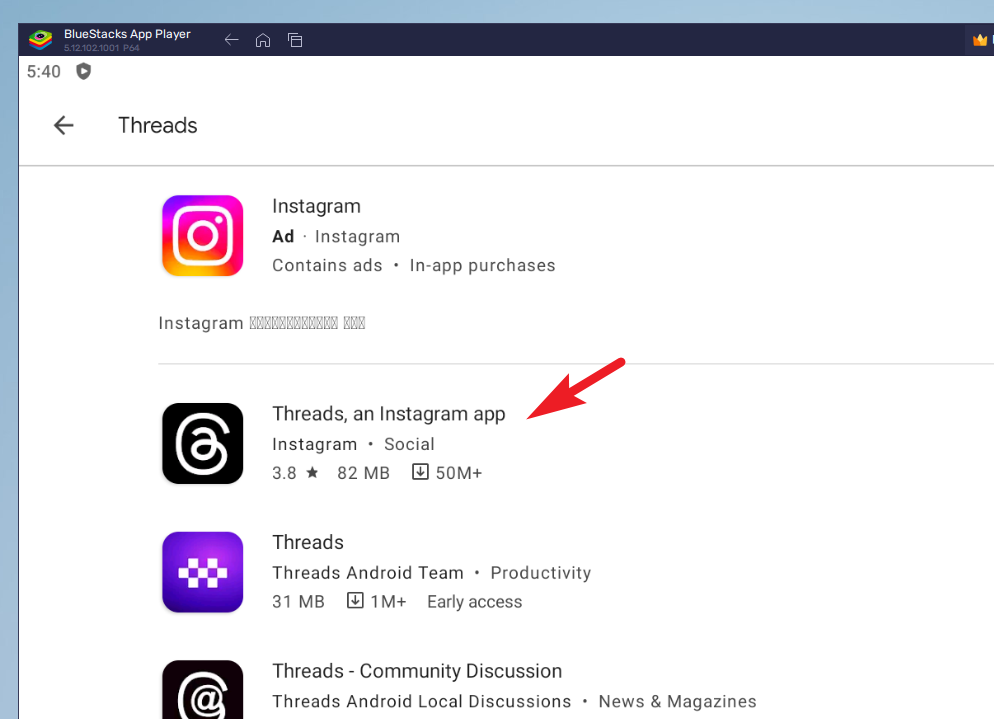
Task: Open the Instagram app icon
Action: (x=203, y=236)
